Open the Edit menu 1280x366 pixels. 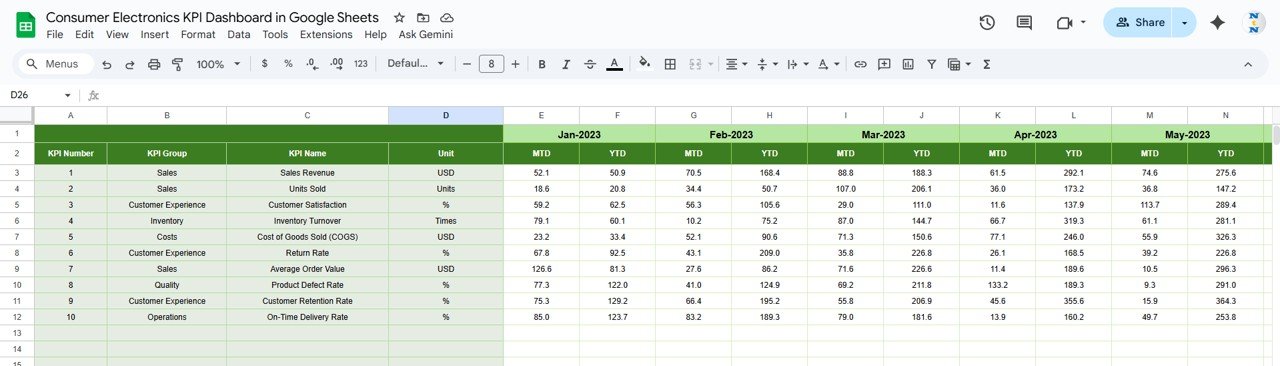85,34
